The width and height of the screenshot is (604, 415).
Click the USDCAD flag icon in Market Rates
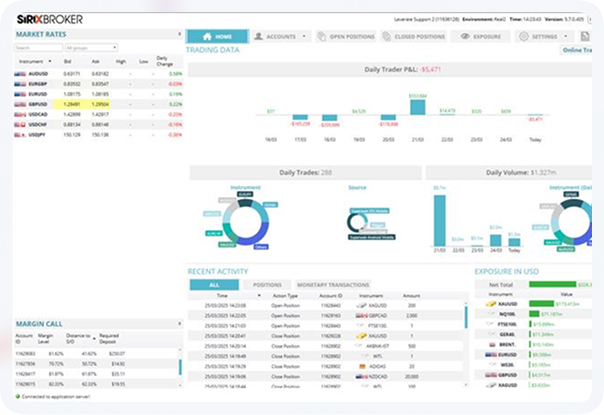(20, 114)
